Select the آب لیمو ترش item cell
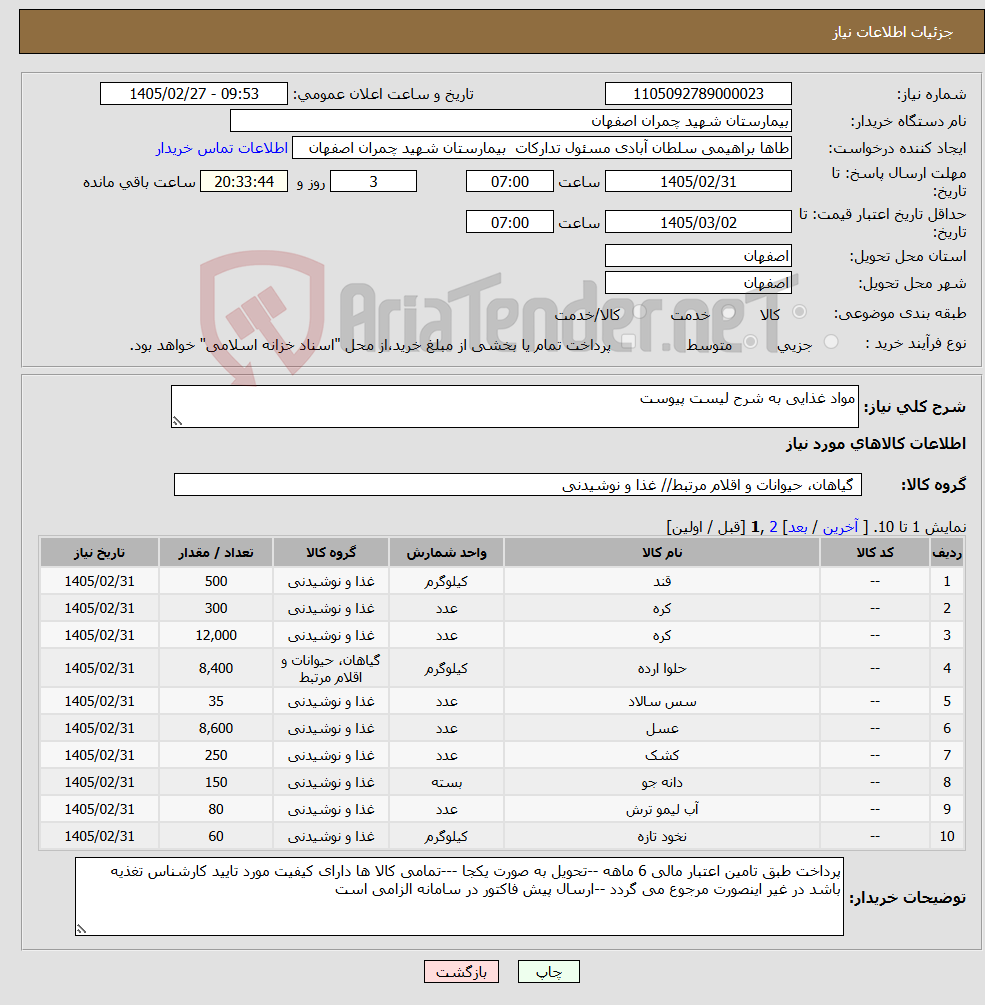This screenshot has width=985, height=1005. point(662,809)
